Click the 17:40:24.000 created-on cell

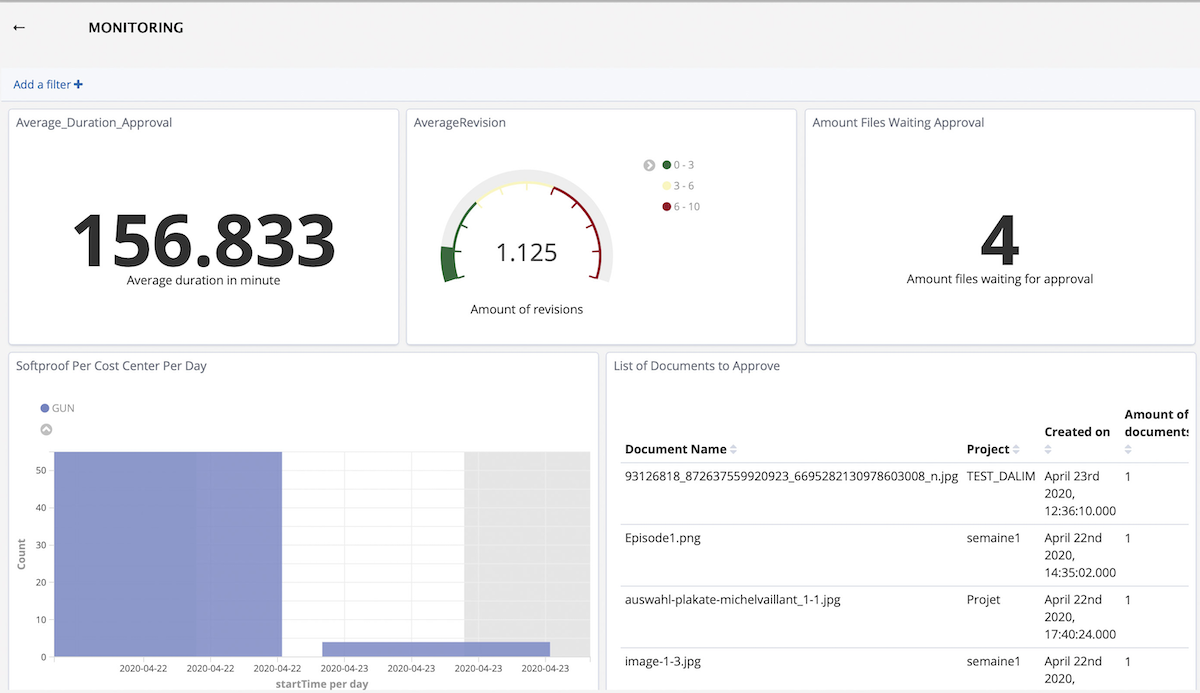(x=1080, y=618)
